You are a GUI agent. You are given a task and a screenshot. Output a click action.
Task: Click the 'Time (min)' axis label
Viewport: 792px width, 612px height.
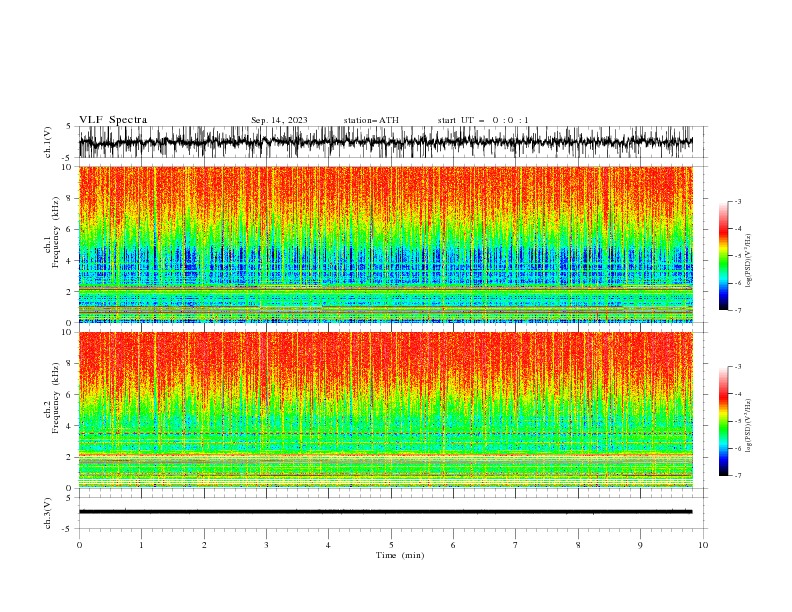click(400, 555)
